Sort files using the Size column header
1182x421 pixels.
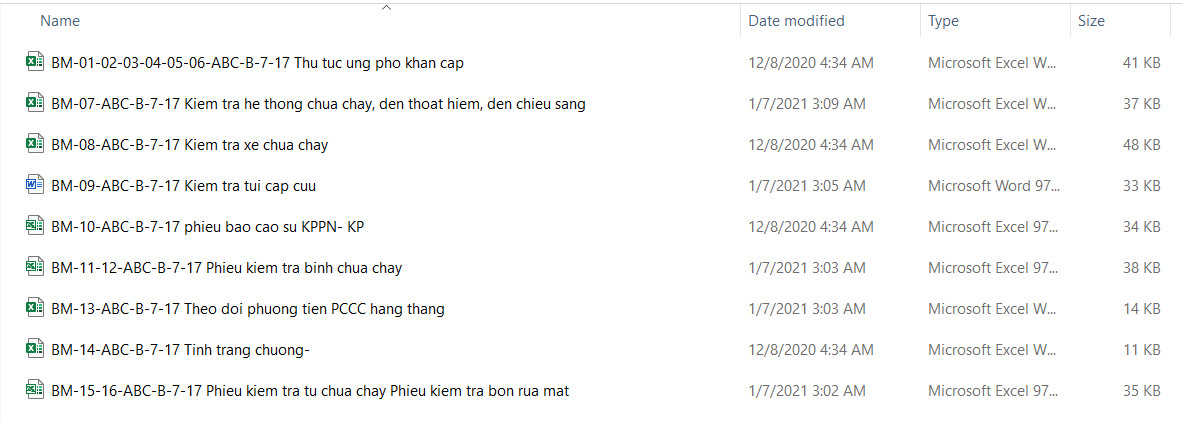(x=1091, y=21)
